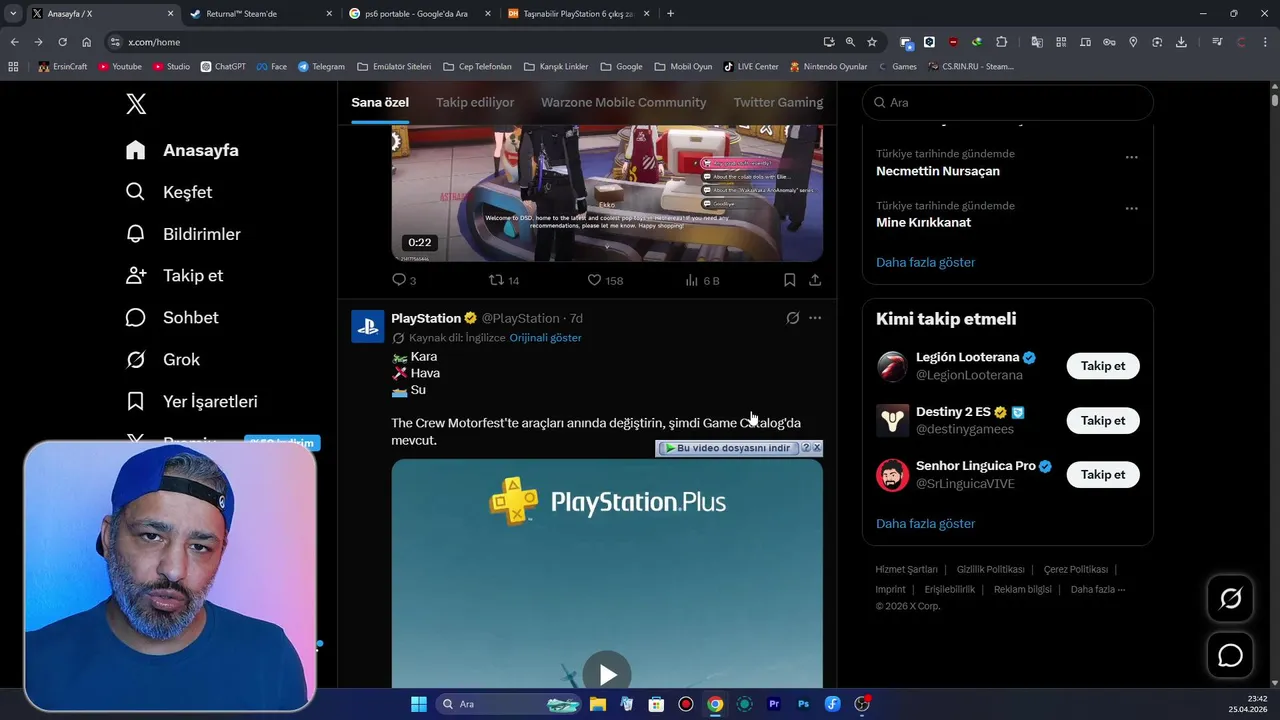Screen dimensions: 1280x720
Task: Click Orijinali göster link
Action: point(545,338)
